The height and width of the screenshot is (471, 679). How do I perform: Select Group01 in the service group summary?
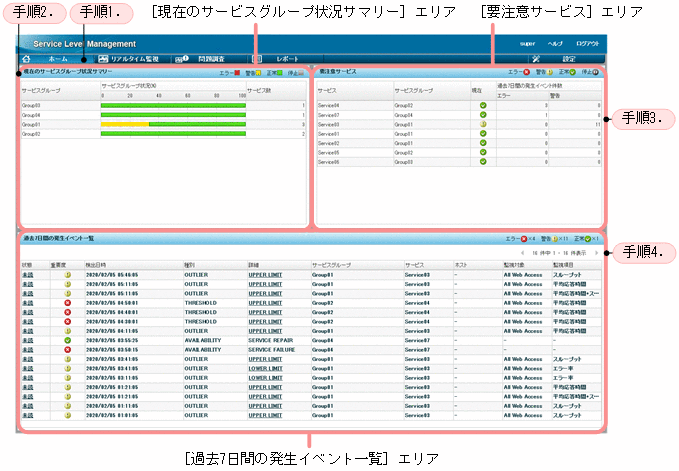pyautogui.click(x=31, y=124)
